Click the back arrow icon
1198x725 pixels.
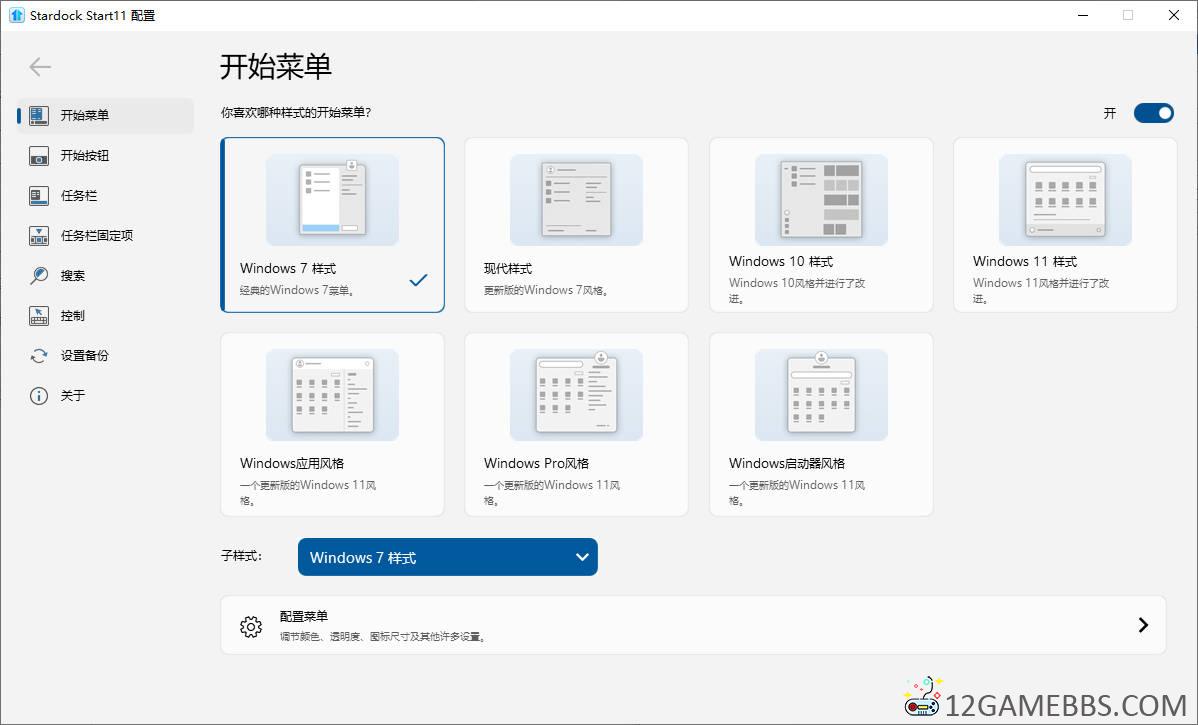click(40, 67)
